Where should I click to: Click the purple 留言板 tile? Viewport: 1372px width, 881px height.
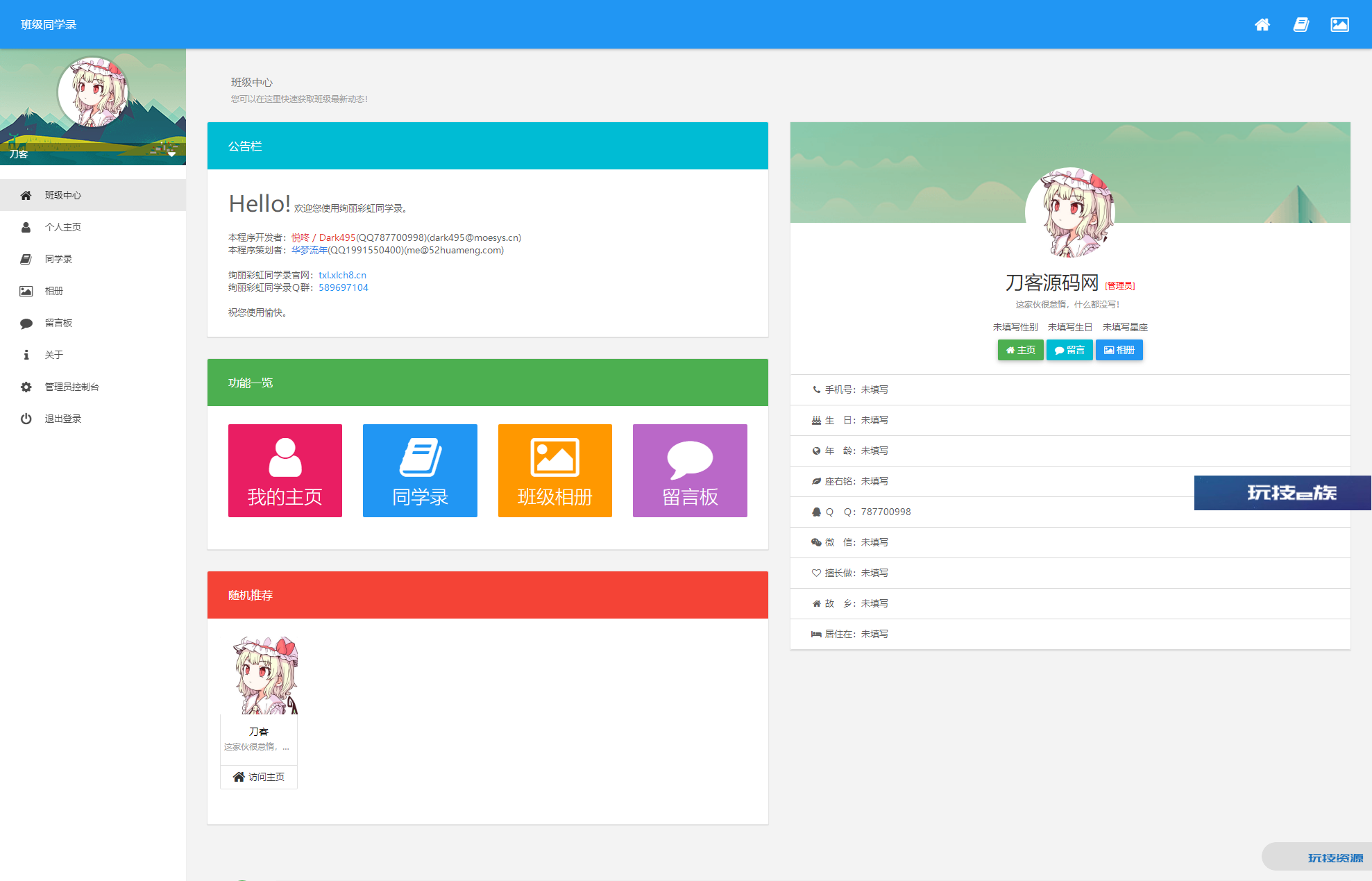[x=690, y=471]
